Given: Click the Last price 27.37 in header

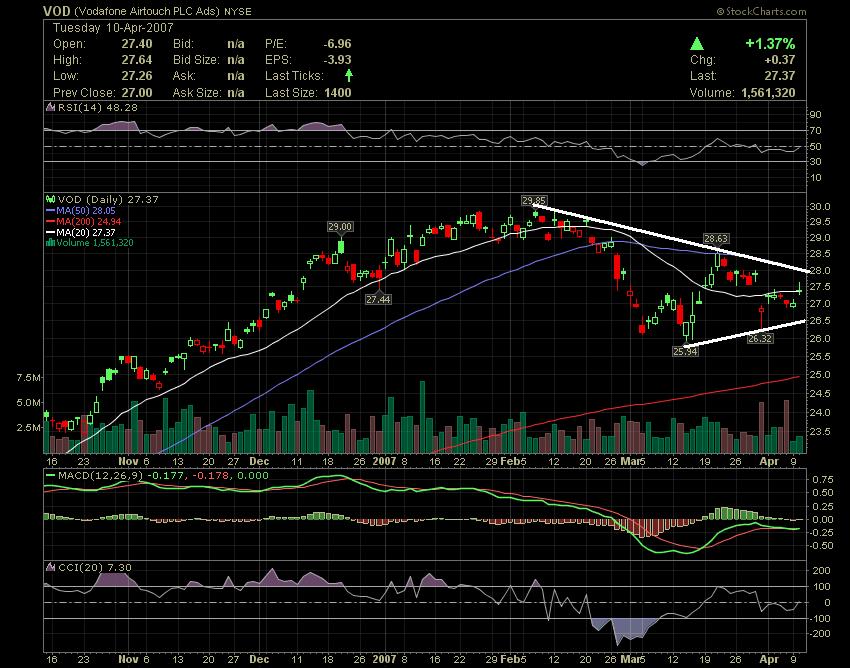Looking at the screenshot, I should tap(780, 75).
